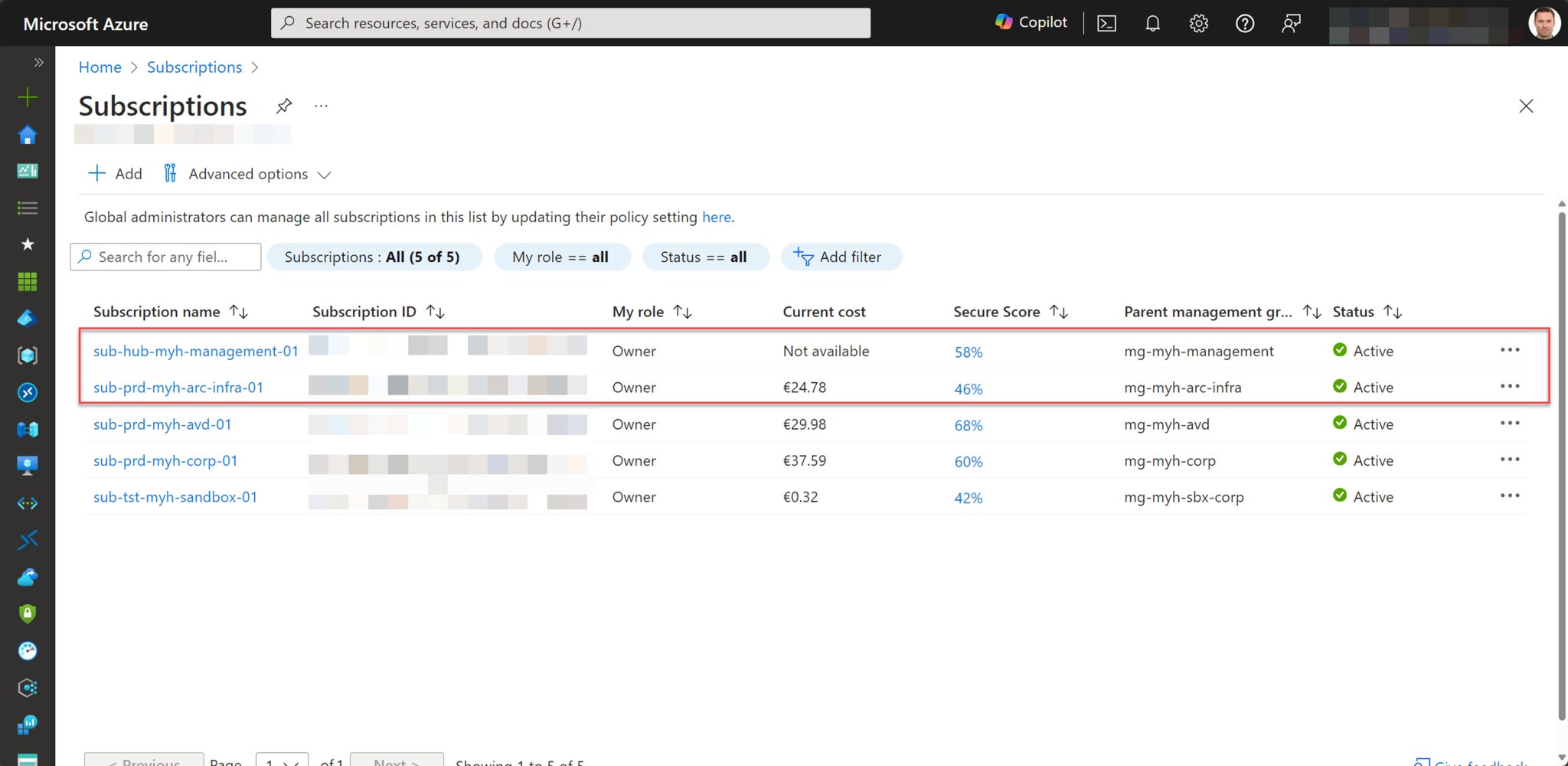Screen dimensions: 1568x766
Task: Open the ellipsis menu beside Subscriptions title
Action: [x=321, y=106]
